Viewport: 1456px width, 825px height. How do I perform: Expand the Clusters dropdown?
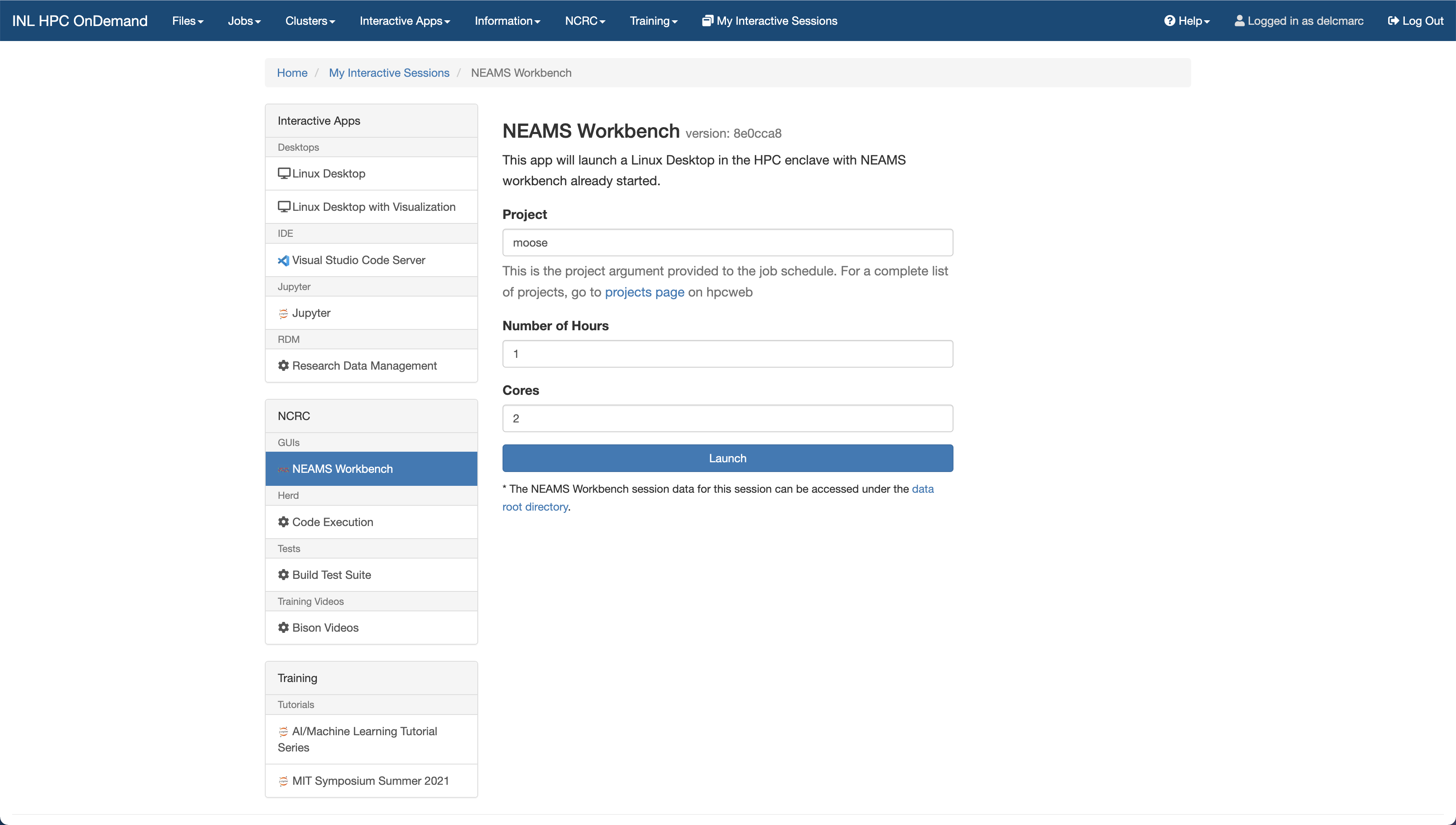click(x=310, y=21)
